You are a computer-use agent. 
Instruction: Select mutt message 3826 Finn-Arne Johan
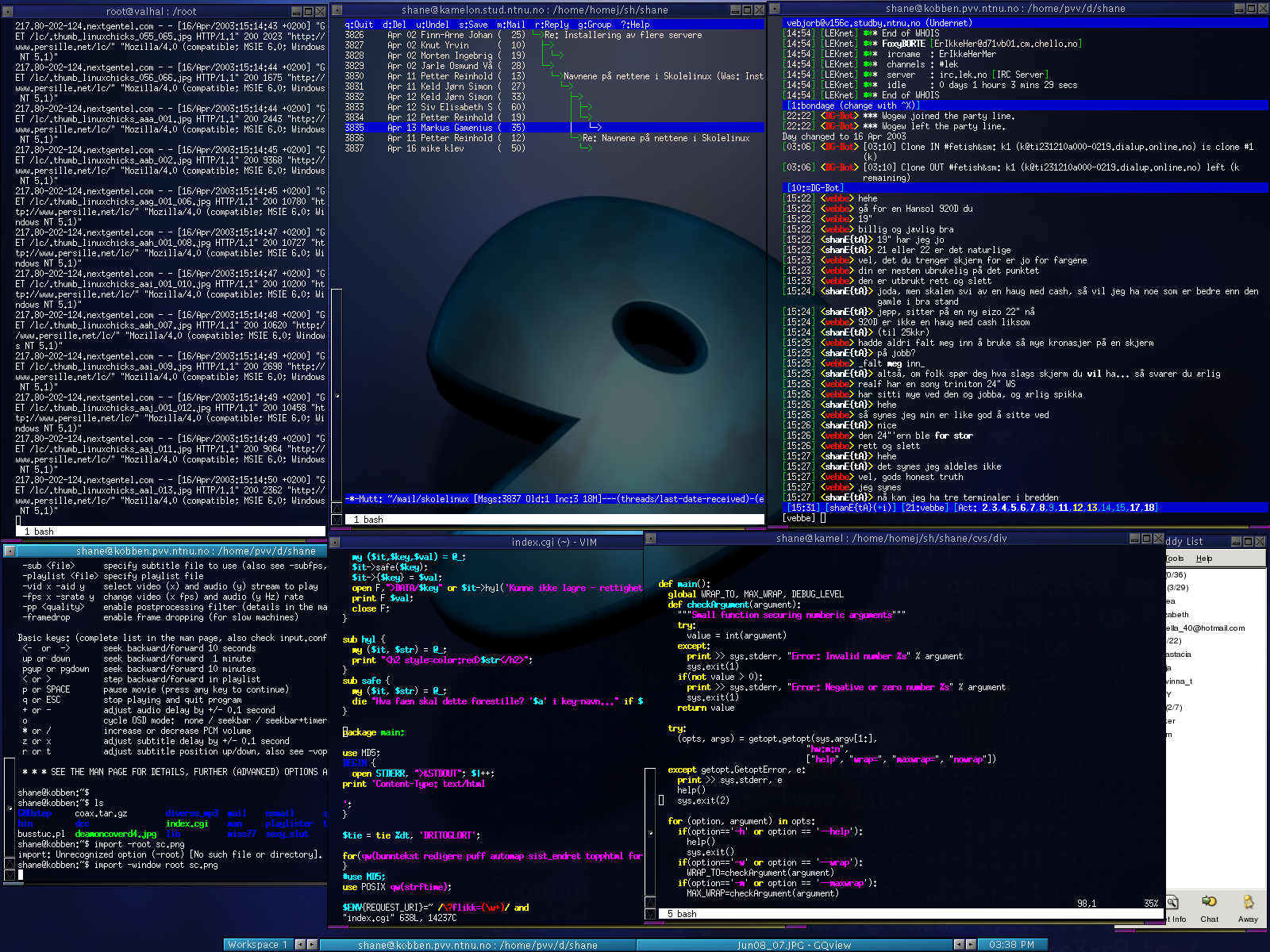pos(553,35)
